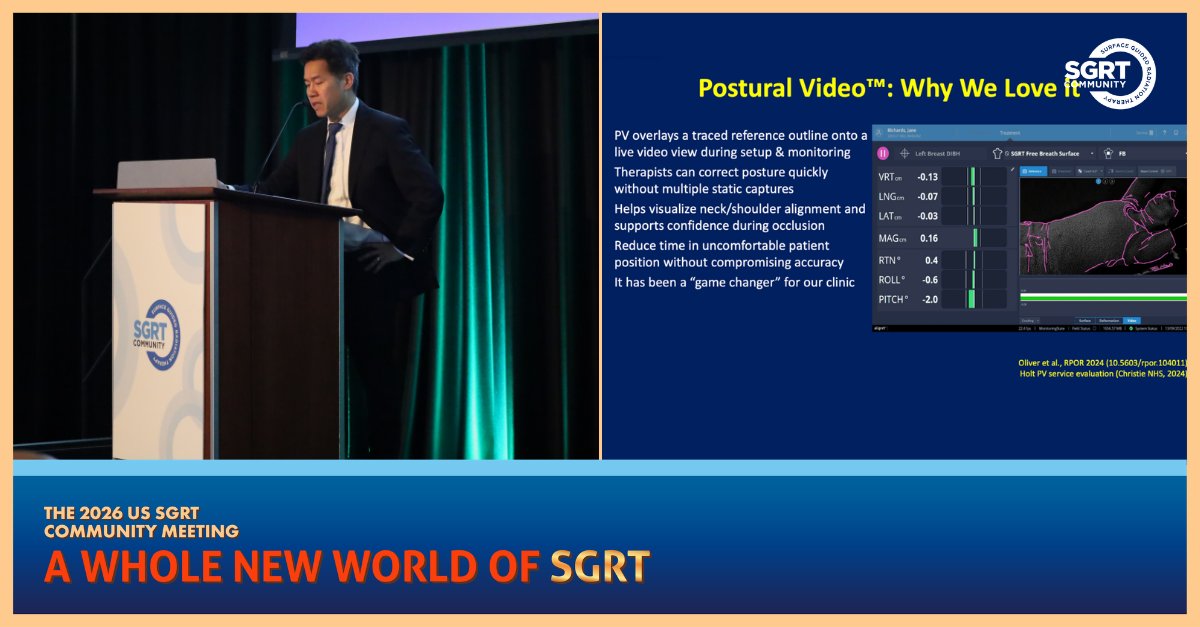Click the crosshair icon beside Left Breast DIBH
This screenshot has width=1200, height=627.
click(x=904, y=154)
